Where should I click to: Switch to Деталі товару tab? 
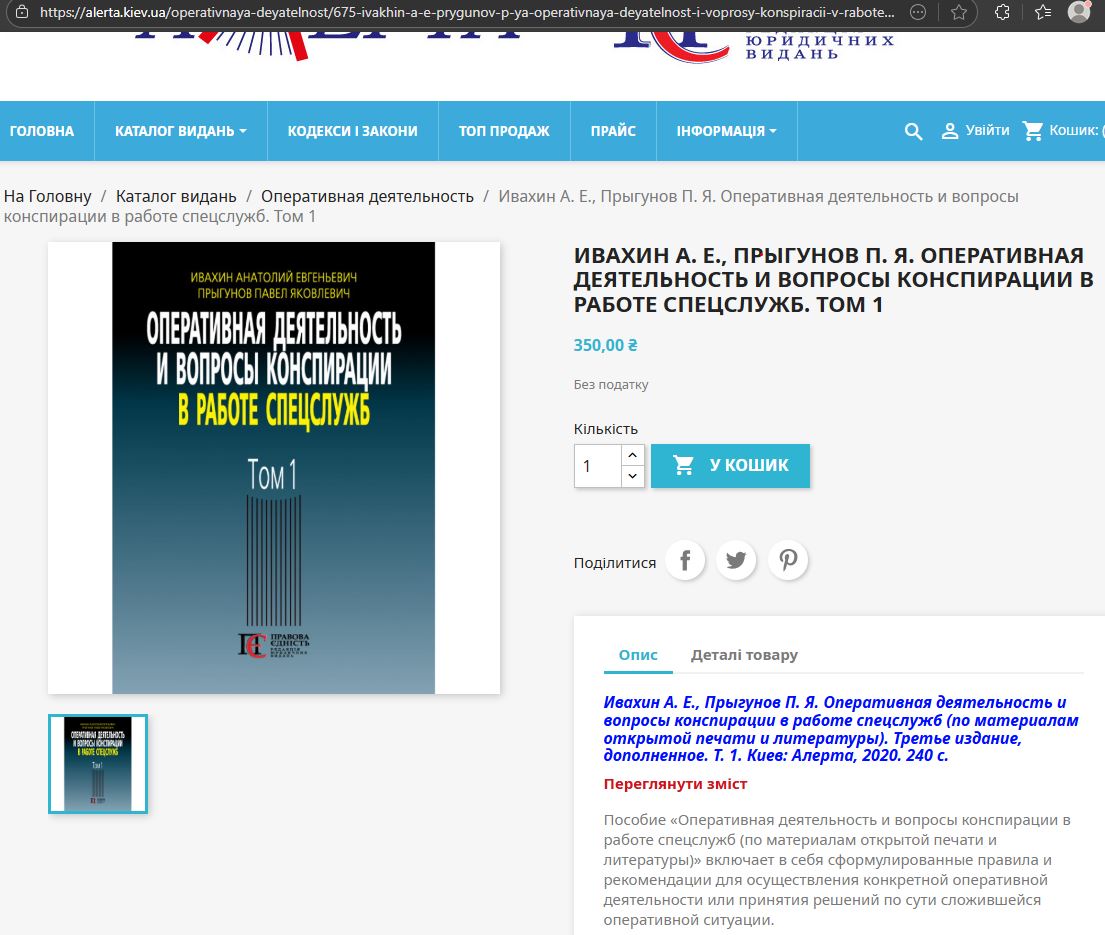744,655
